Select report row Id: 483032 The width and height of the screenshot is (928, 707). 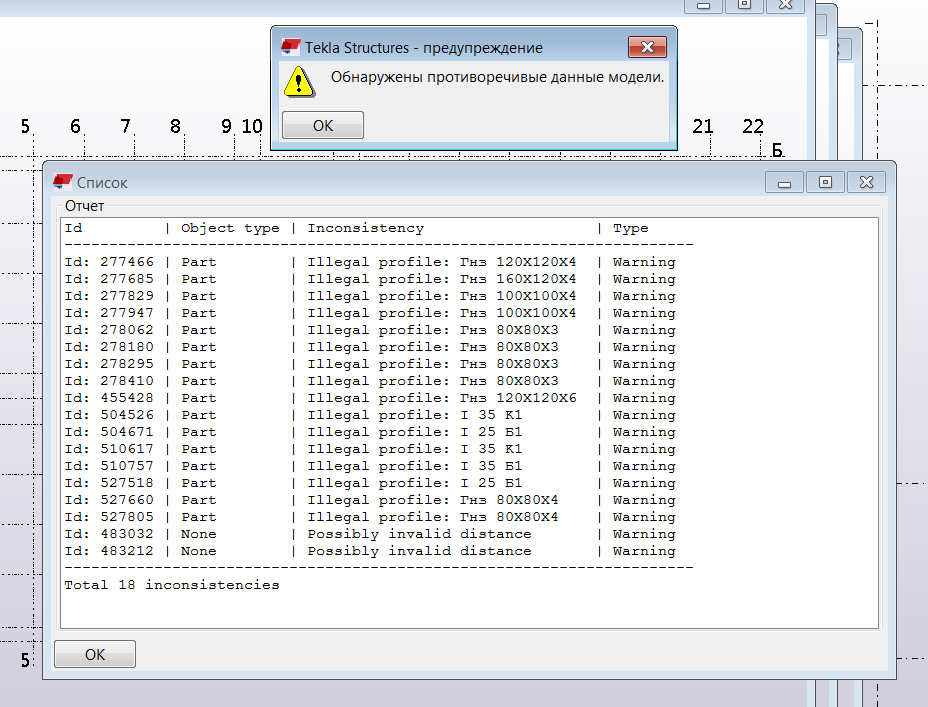pos(370,534)
